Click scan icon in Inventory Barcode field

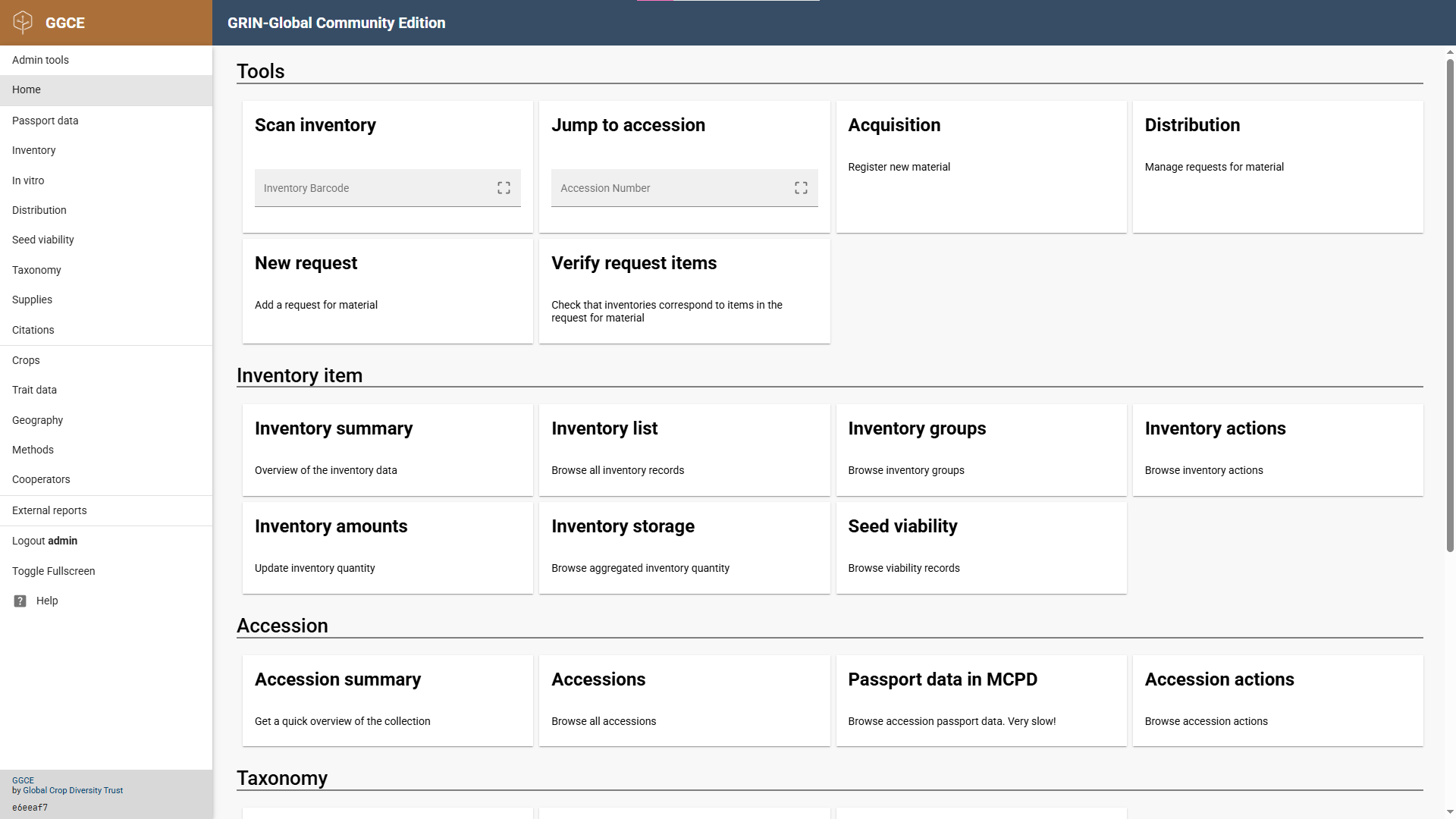tap(504, 188)
